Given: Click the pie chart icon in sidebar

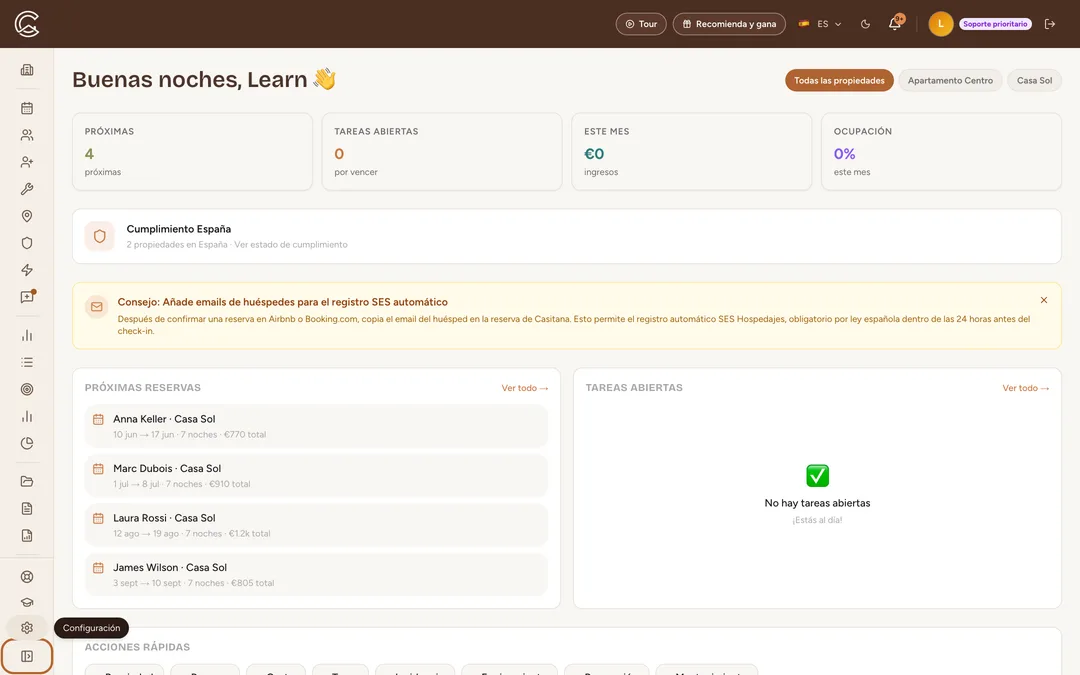Looking at the screenshot, I should pyautogui.click(x=27, y=444).
